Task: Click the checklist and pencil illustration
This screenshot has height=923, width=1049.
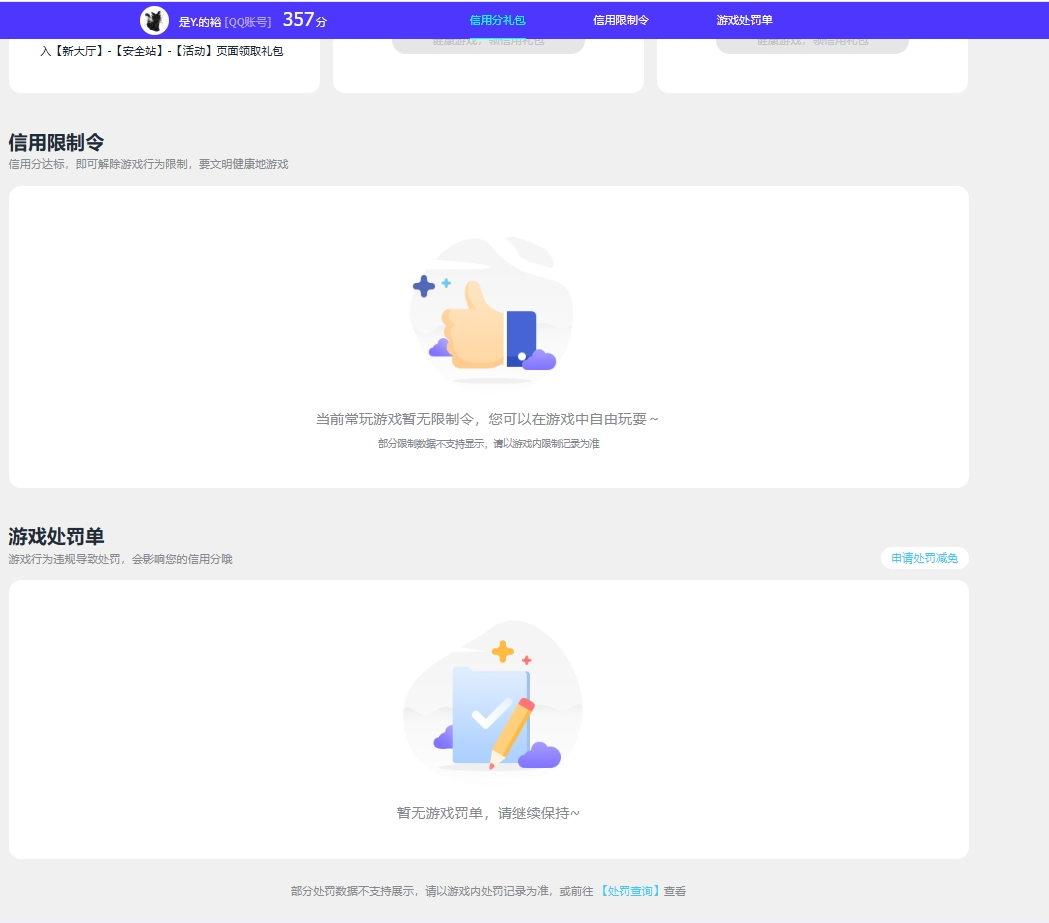Action: pyautogui.click(x=493, y=699)
